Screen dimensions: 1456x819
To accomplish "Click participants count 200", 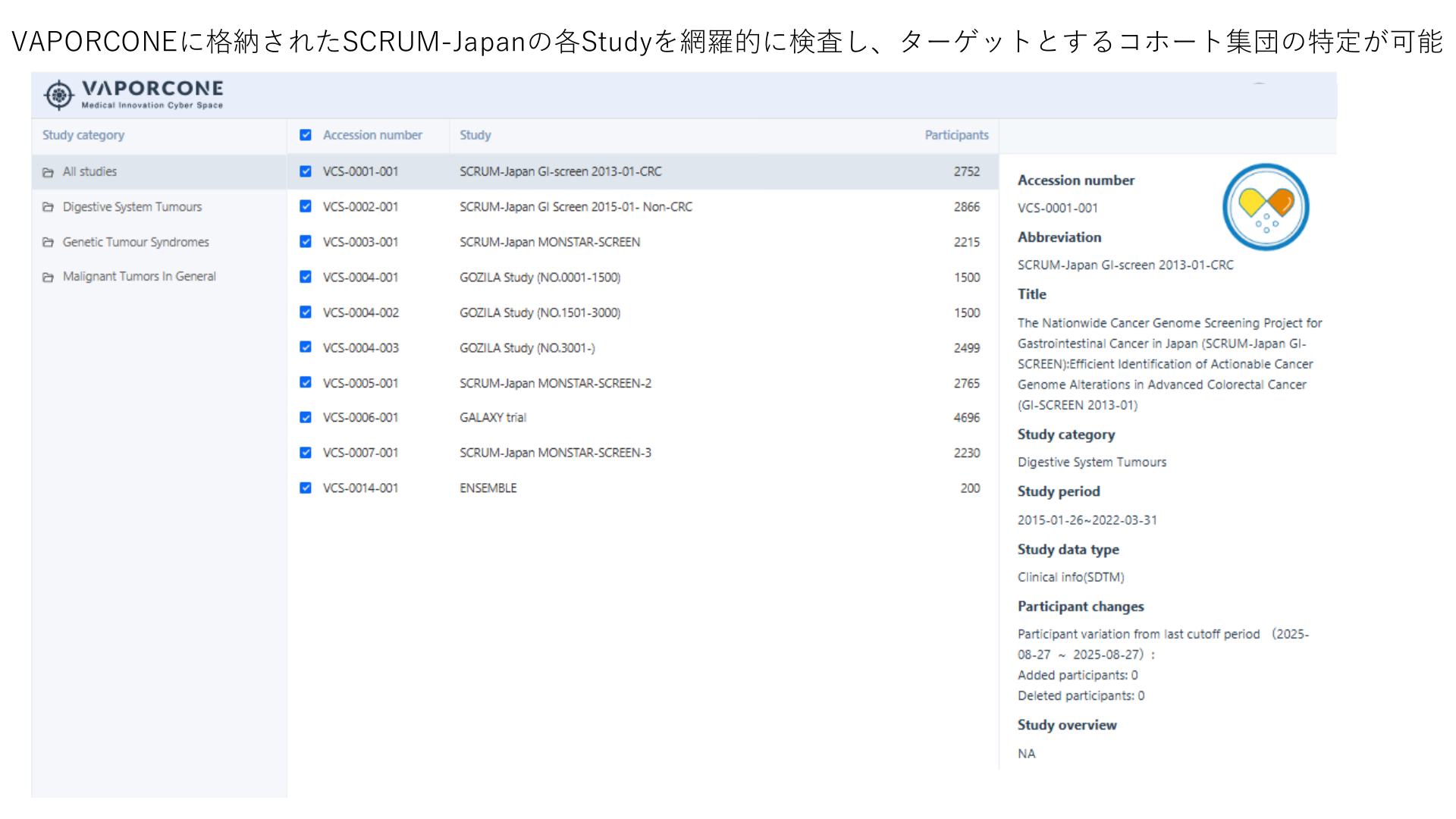I will 970,488.
